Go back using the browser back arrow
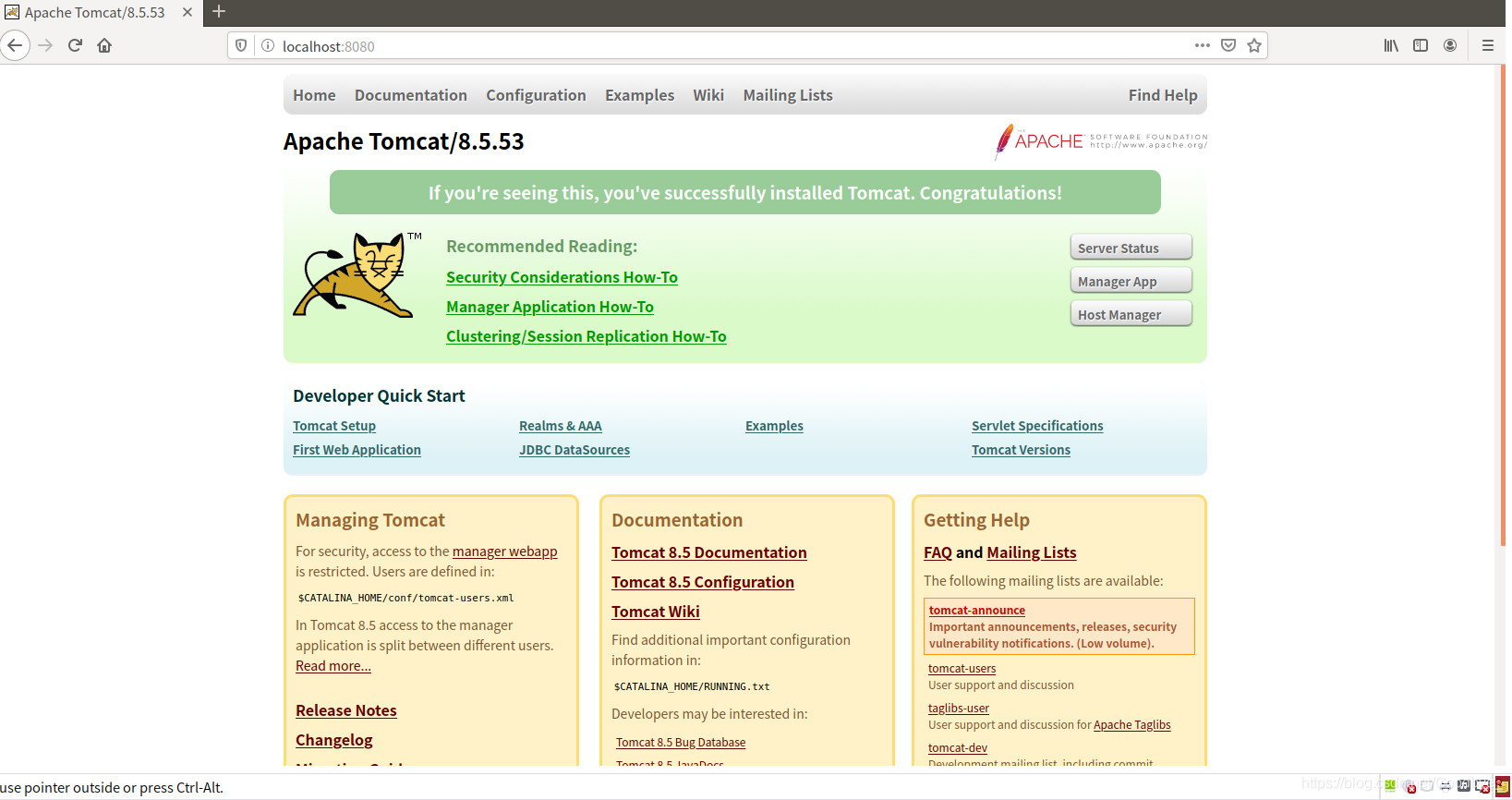1512x800 pixels. click(15, 45)
